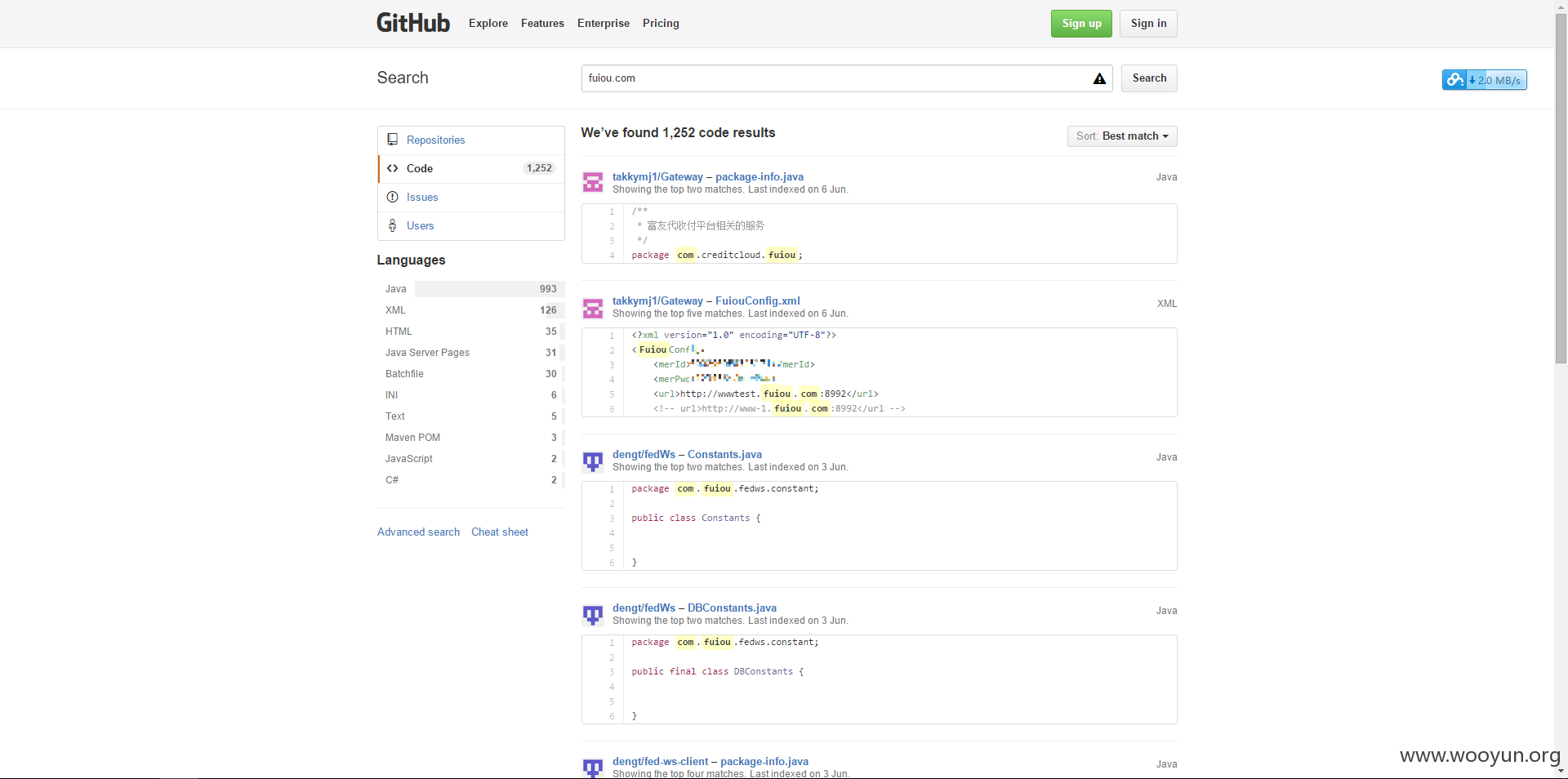Filter results by Java Server Pages
The height and width of the screenshot is (779, 1568).
[x=471, y=353]
